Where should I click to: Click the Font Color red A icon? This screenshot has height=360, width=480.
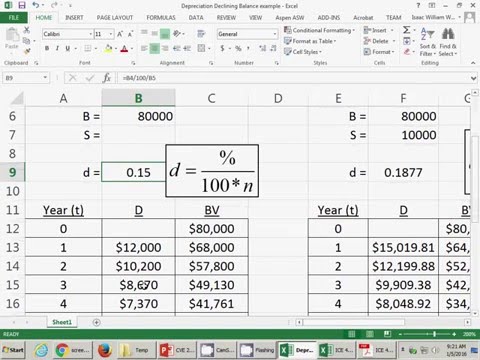coord(124,49)
